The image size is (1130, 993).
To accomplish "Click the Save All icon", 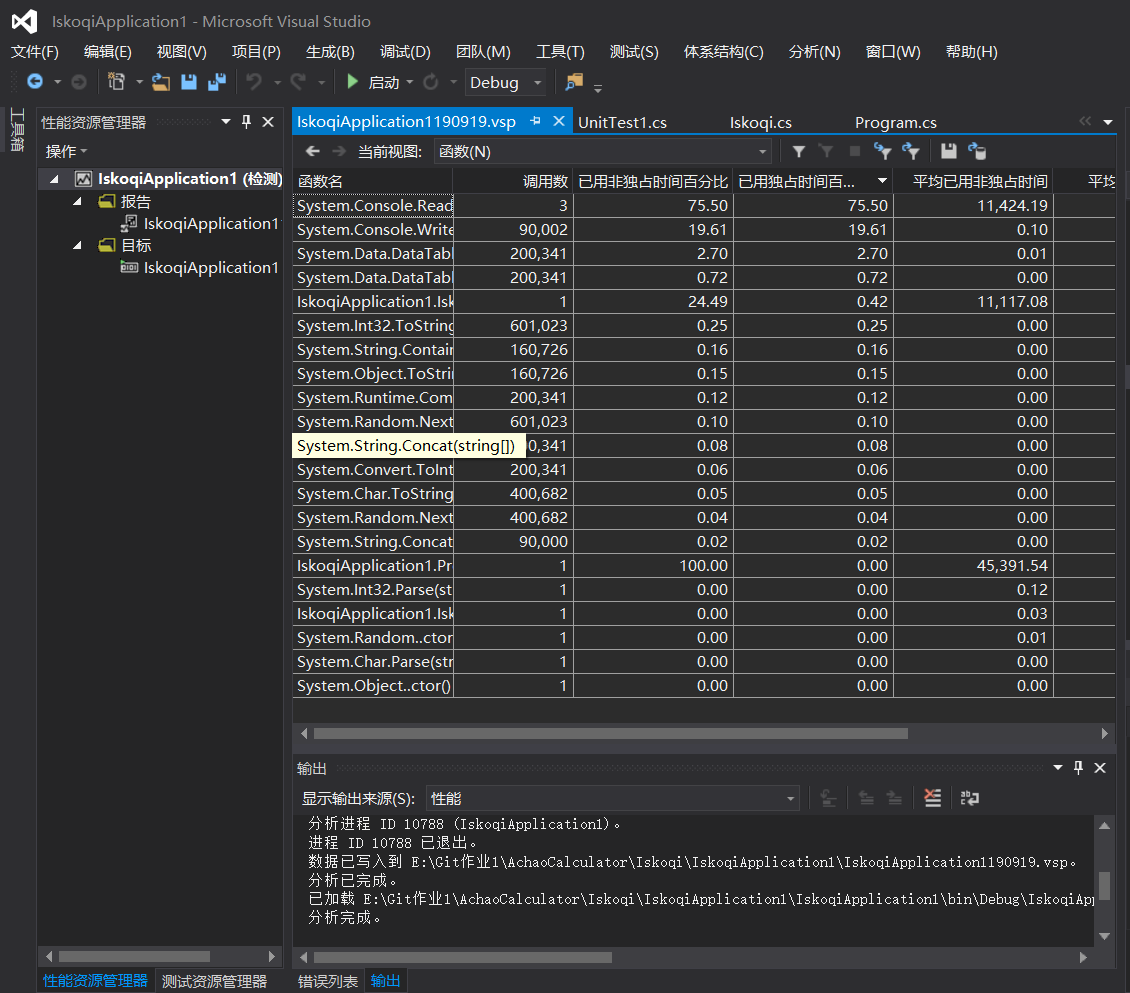I will tap(217, 82).
